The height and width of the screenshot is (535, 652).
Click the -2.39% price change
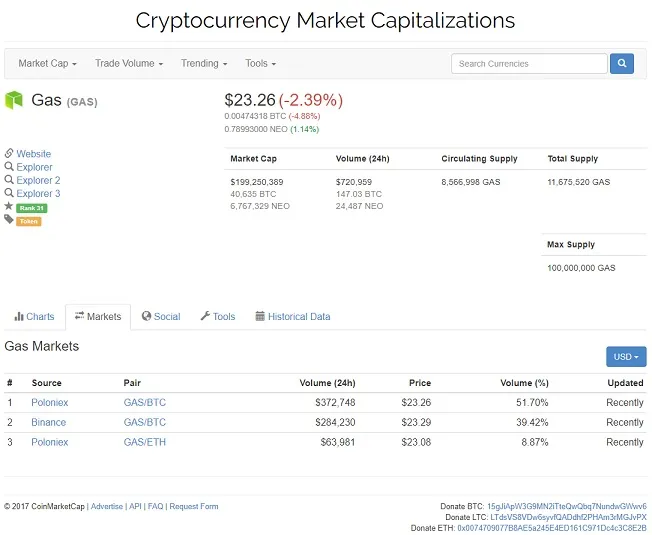click(x=311, y=100)
